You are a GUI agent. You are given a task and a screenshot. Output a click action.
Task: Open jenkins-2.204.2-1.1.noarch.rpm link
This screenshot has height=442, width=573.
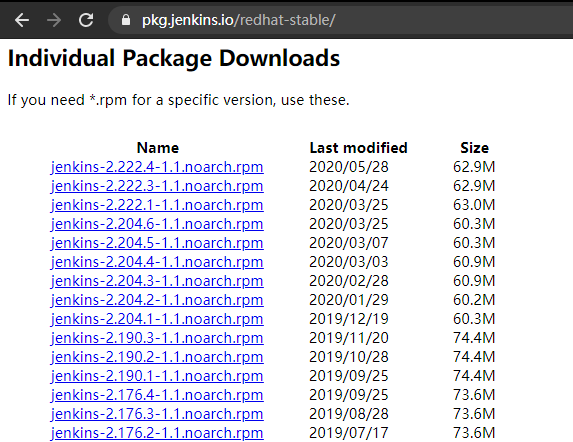(157, 300)
